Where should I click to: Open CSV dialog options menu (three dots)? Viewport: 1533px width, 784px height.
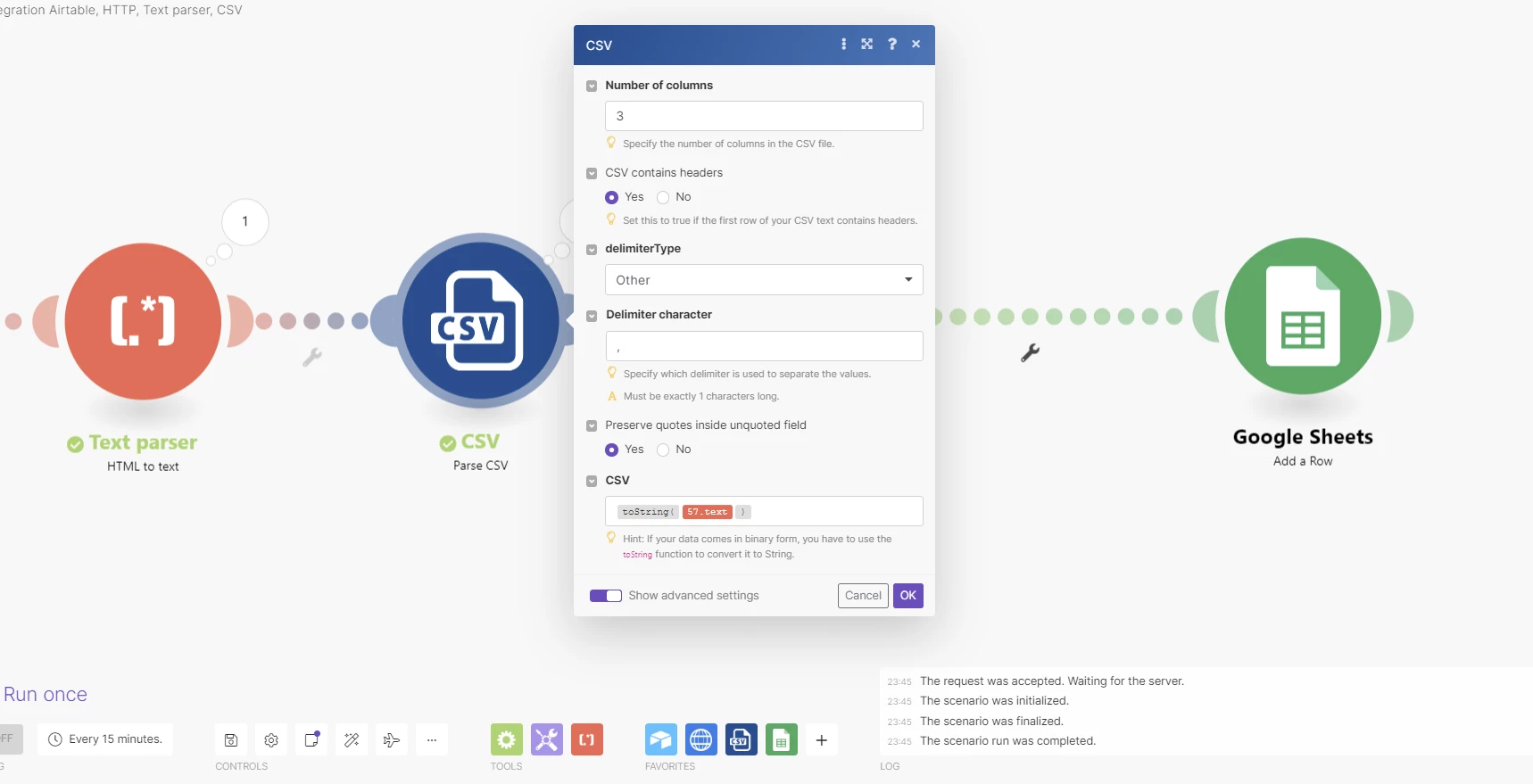click(x=843, y=44)
